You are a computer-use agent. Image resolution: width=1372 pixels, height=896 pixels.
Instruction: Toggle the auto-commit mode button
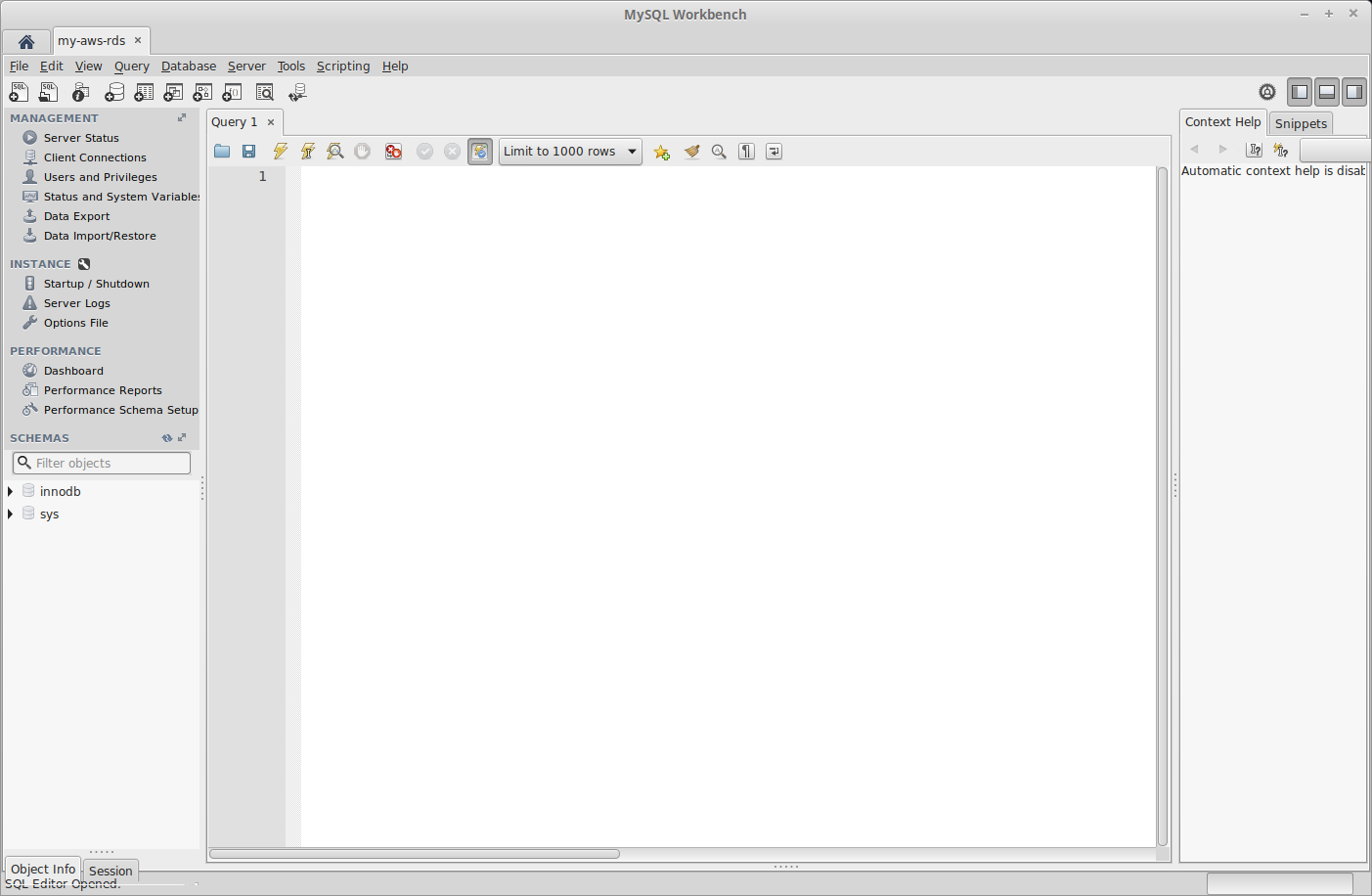480,152
